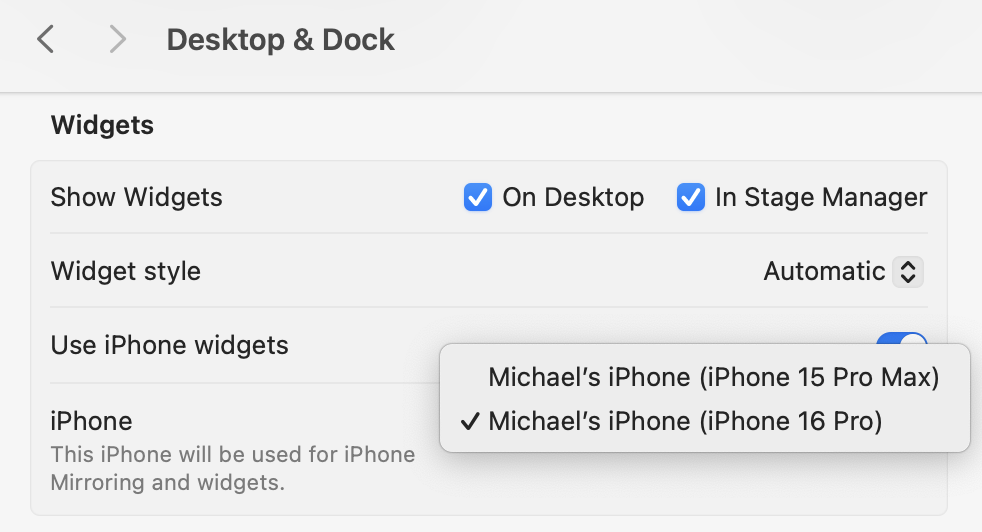
Task: Click the Show Widgets row label
Action: point(136,197)
